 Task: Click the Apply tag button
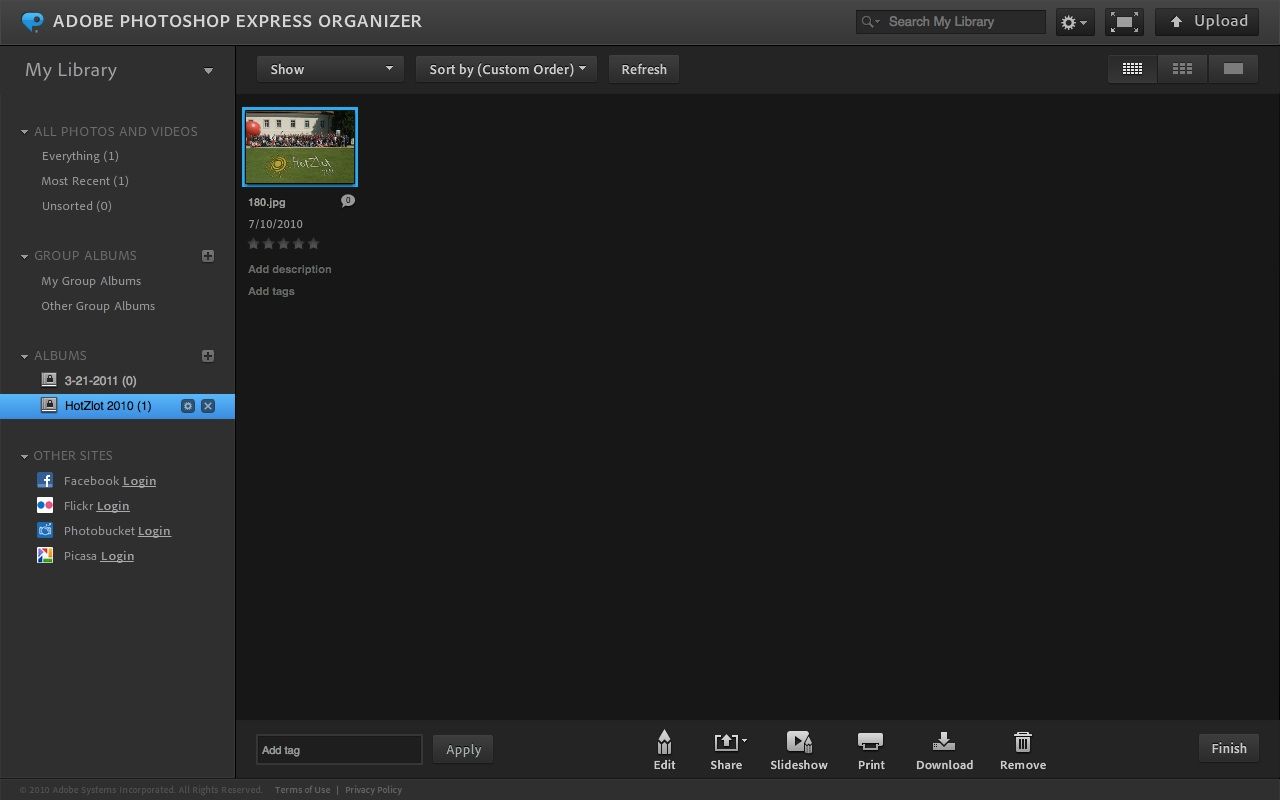(x=463, y=749)
